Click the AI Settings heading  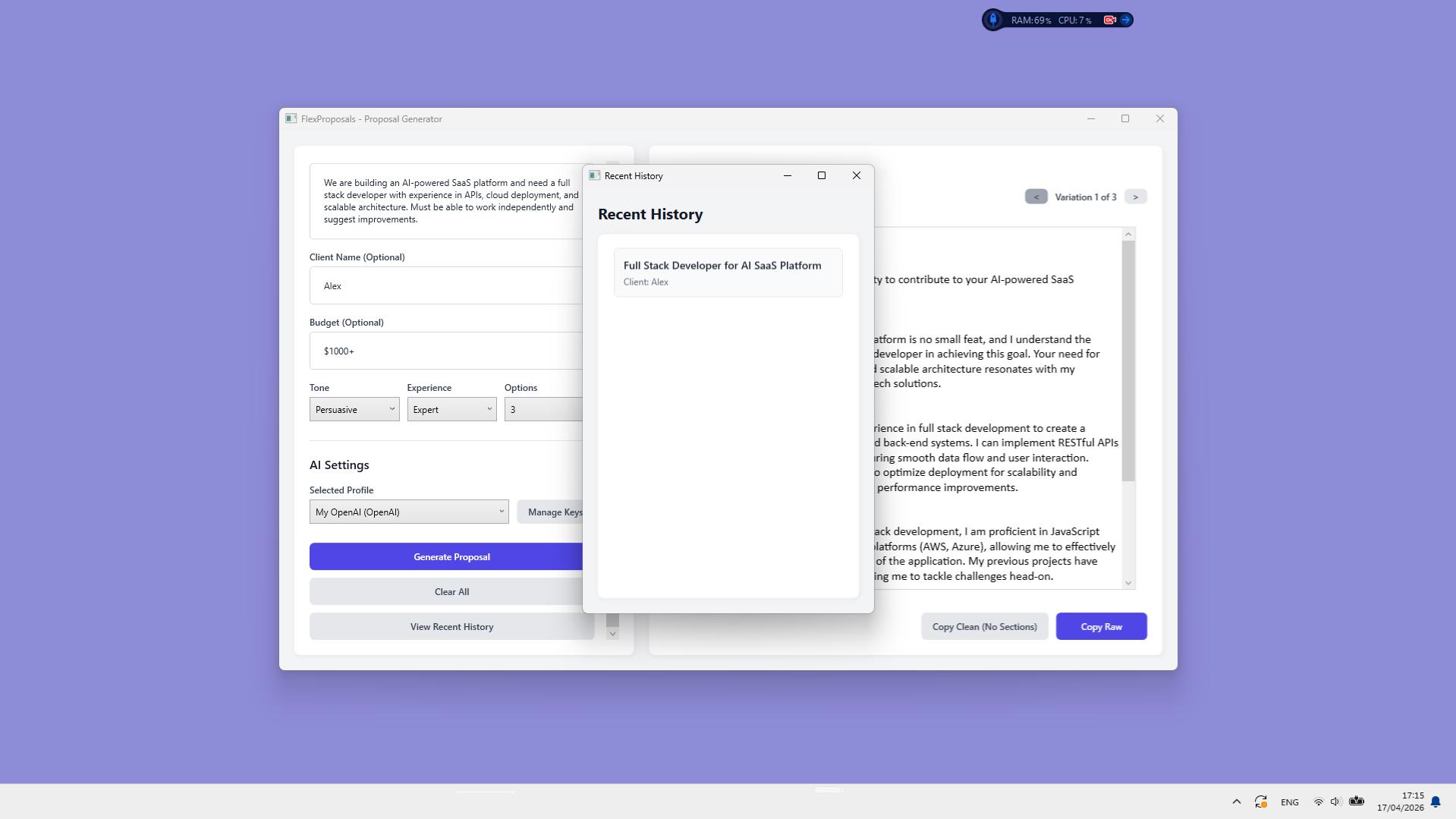[x=339, y=465]
